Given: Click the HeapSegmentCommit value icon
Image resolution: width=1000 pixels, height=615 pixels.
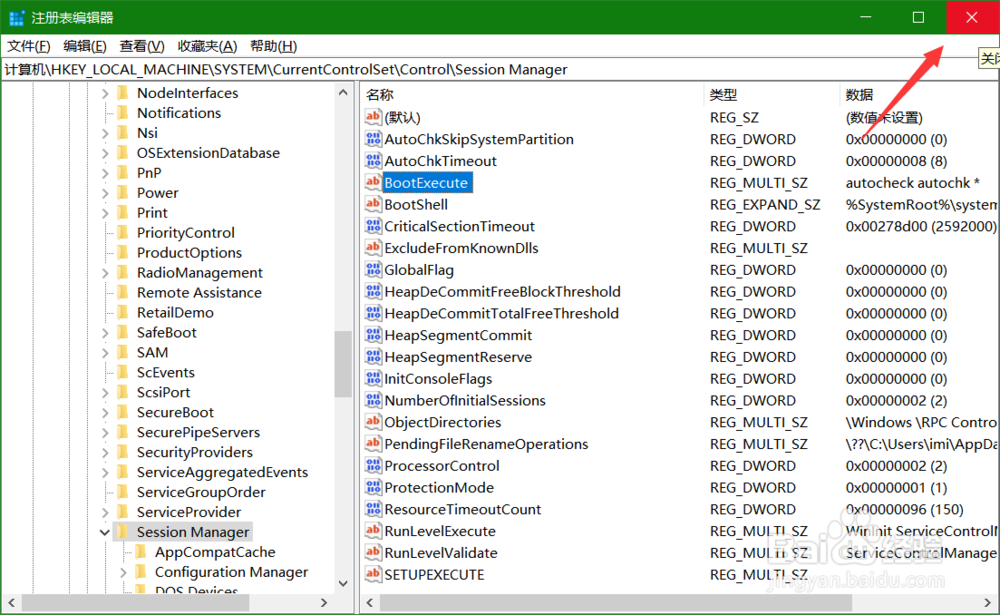Looking at the screenshot, I should (373, 334).
